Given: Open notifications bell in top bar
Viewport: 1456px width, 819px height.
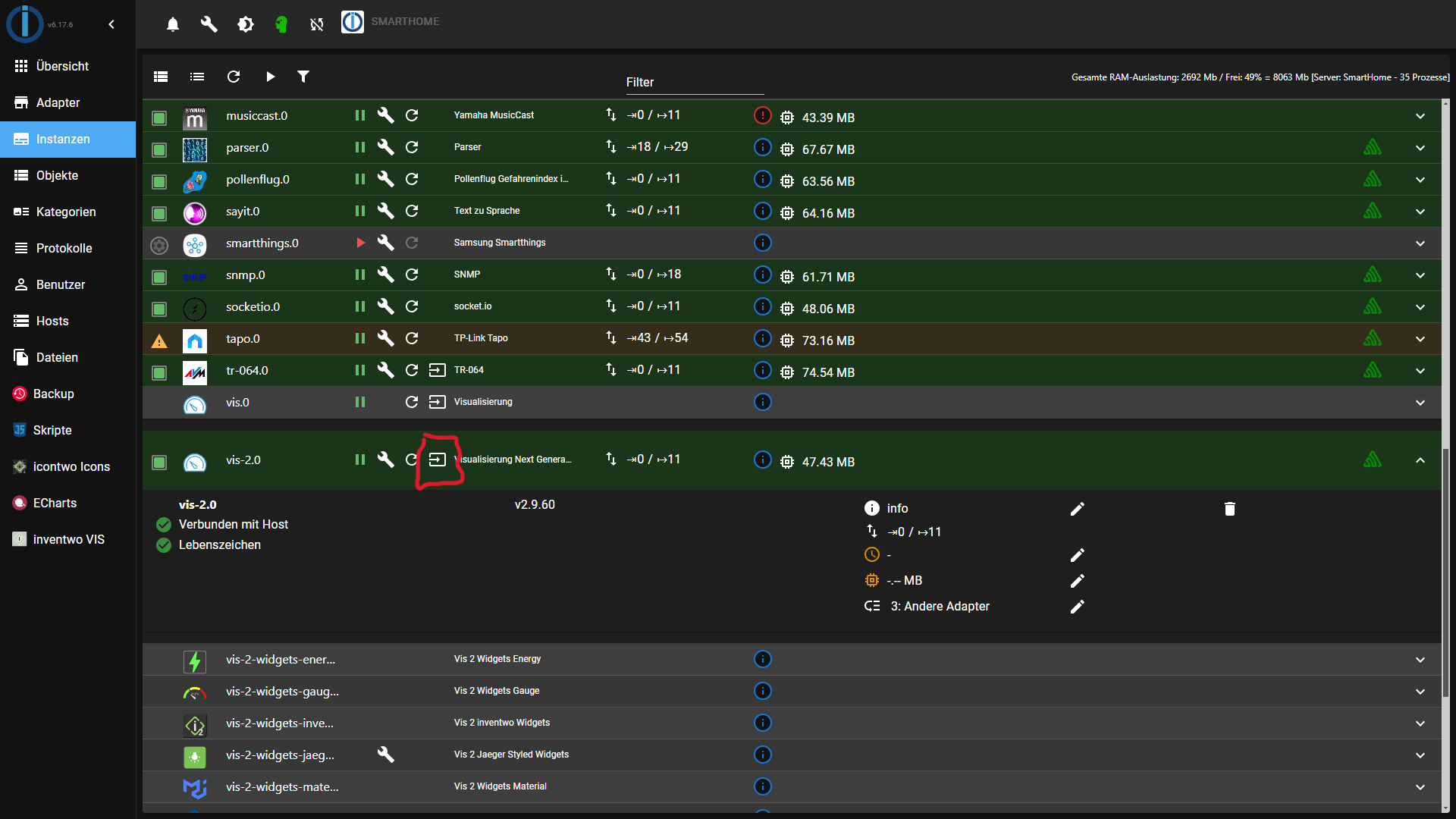Looking at the screenshot, I should click(173, 24).
